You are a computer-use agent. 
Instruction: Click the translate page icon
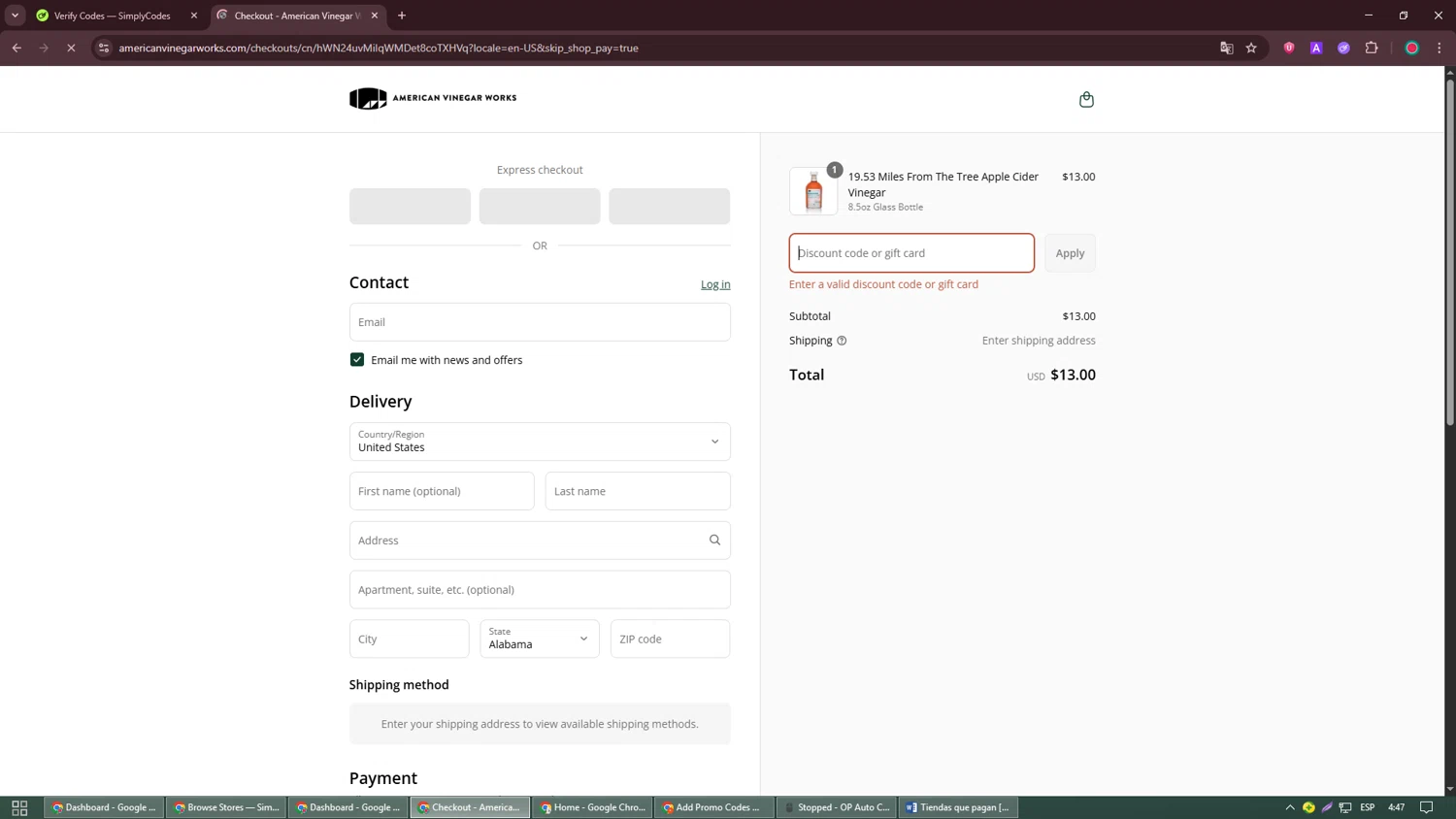1226,48
